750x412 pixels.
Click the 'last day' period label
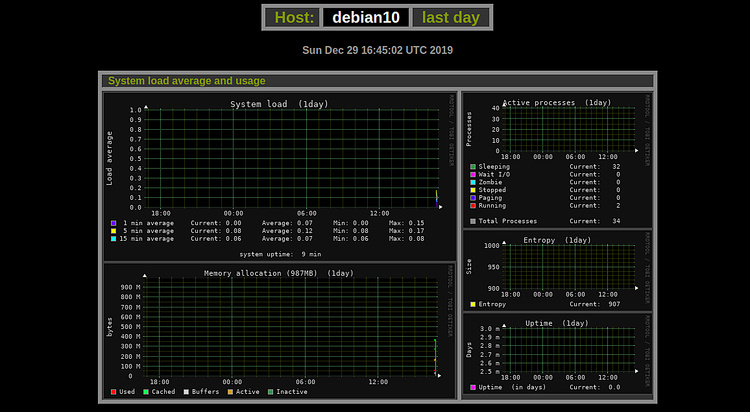(x=451, y=17)
